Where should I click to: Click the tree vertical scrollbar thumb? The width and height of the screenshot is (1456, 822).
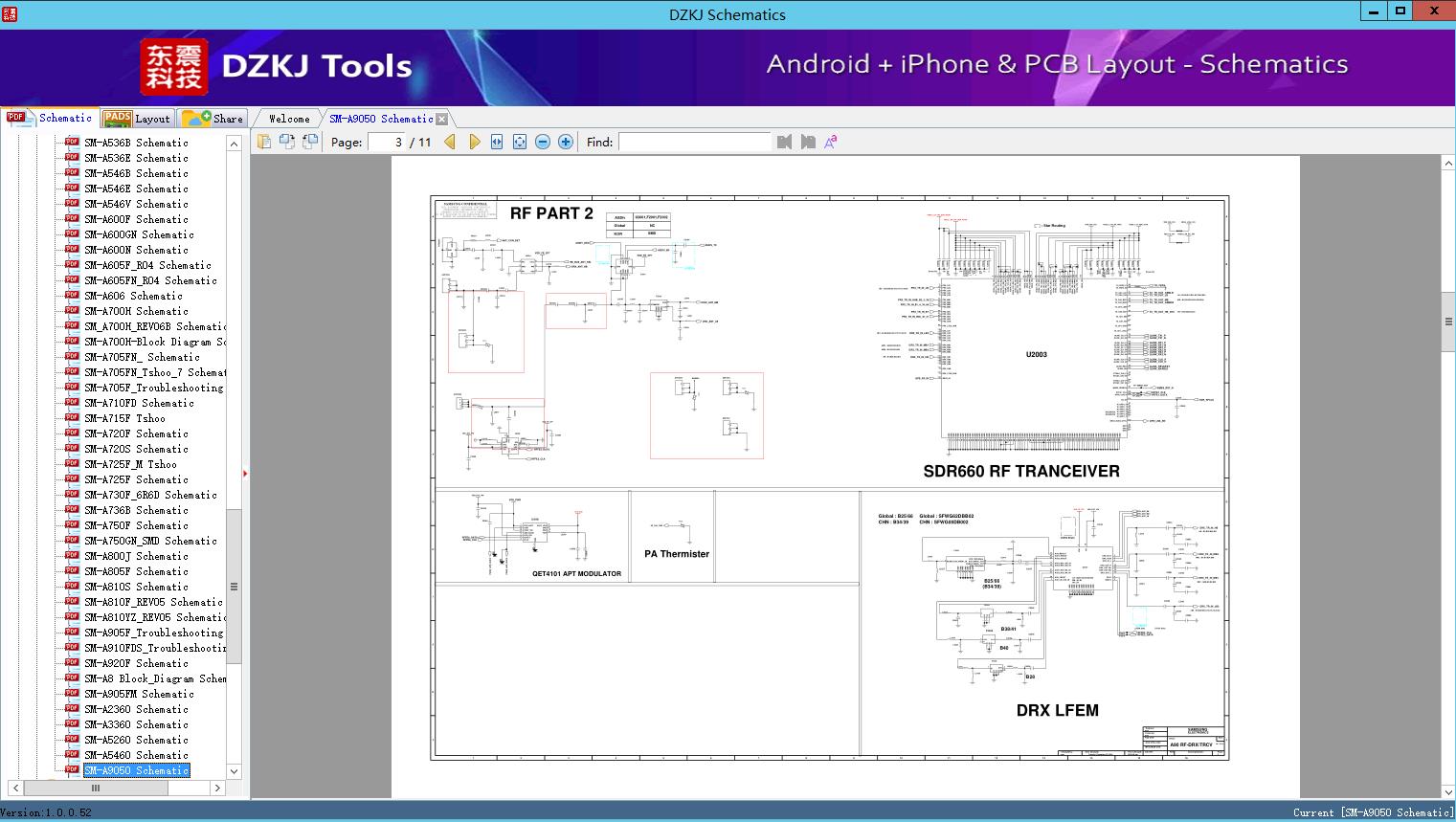(x=234, y=586)
